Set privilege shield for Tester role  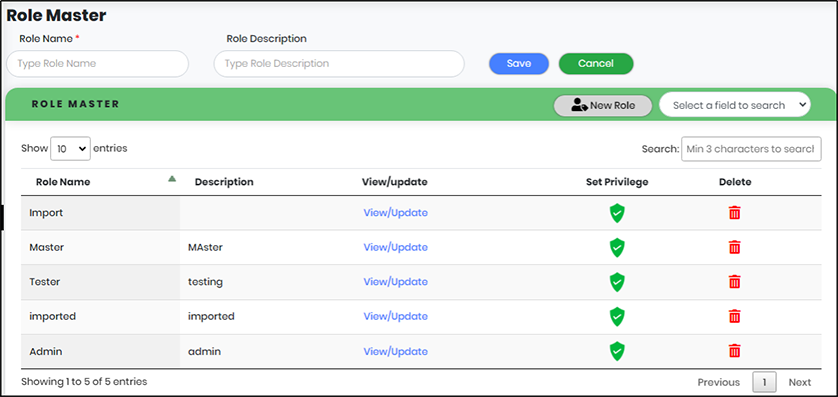coord(617,282)
